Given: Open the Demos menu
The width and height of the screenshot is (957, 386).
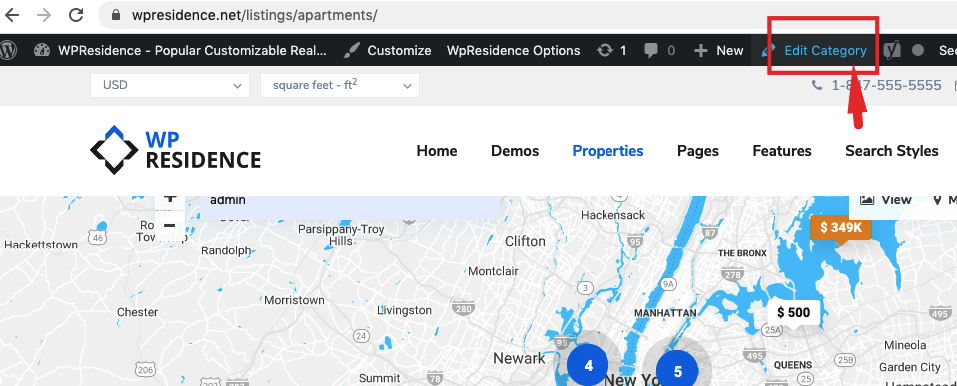Looking at the screenshot, I should pyautogui.click(x=515, y=151).
